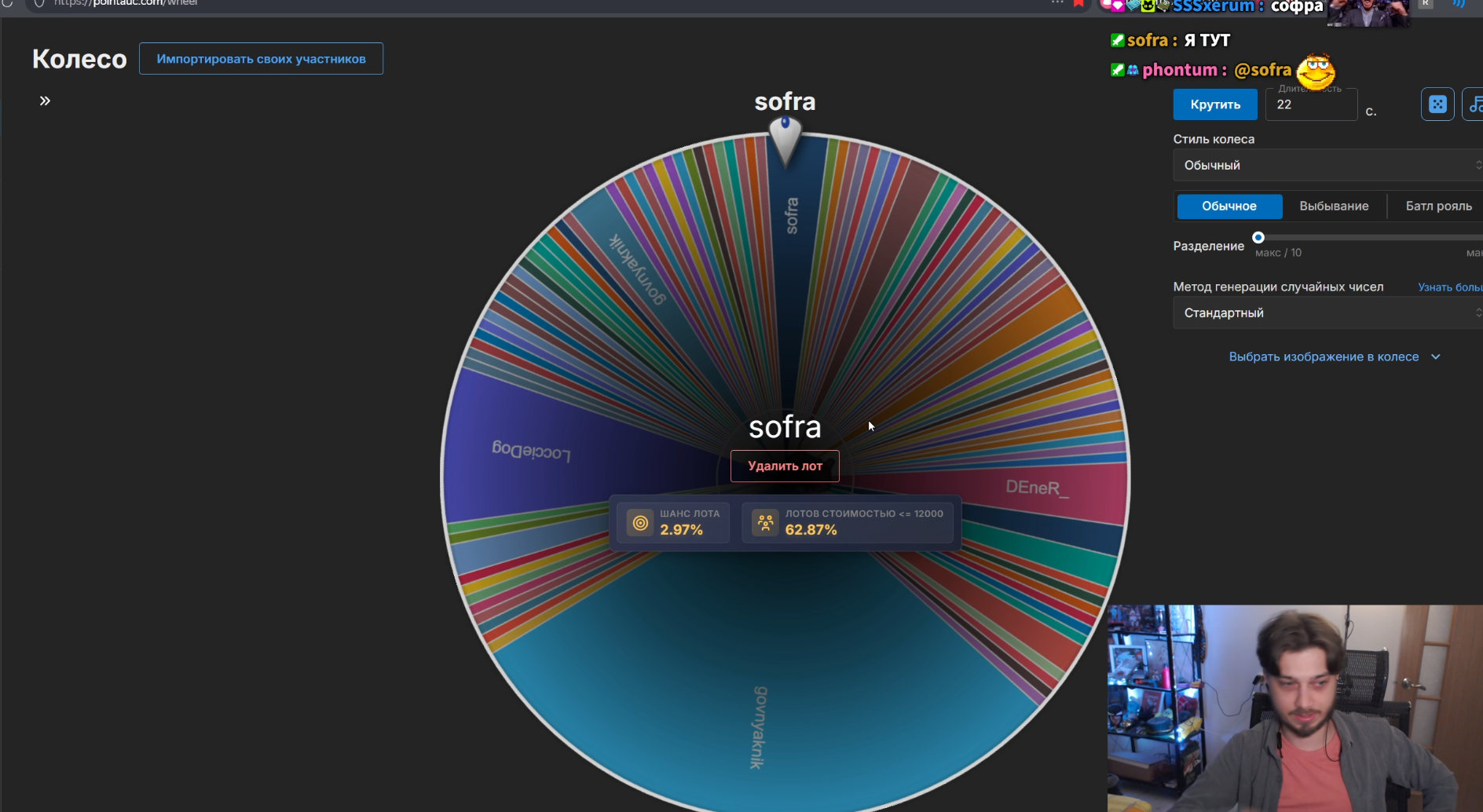Open the Стиль колеса dropdown set to Обычный
1483x812 pixels.
pyautogui.click(x=1327, y=165)
